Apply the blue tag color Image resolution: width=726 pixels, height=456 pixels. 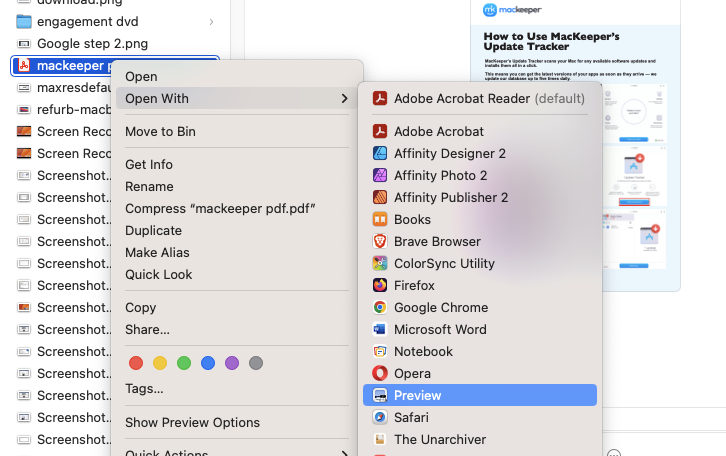(208, 363)
